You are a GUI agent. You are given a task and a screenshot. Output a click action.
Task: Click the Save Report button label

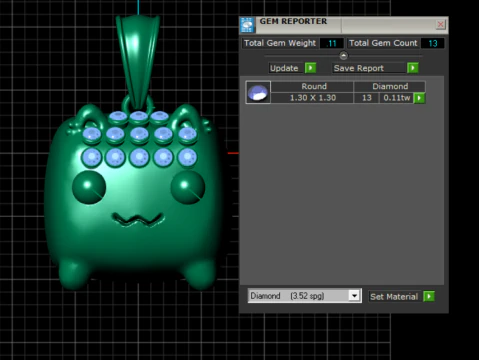[x=359, y=68]
